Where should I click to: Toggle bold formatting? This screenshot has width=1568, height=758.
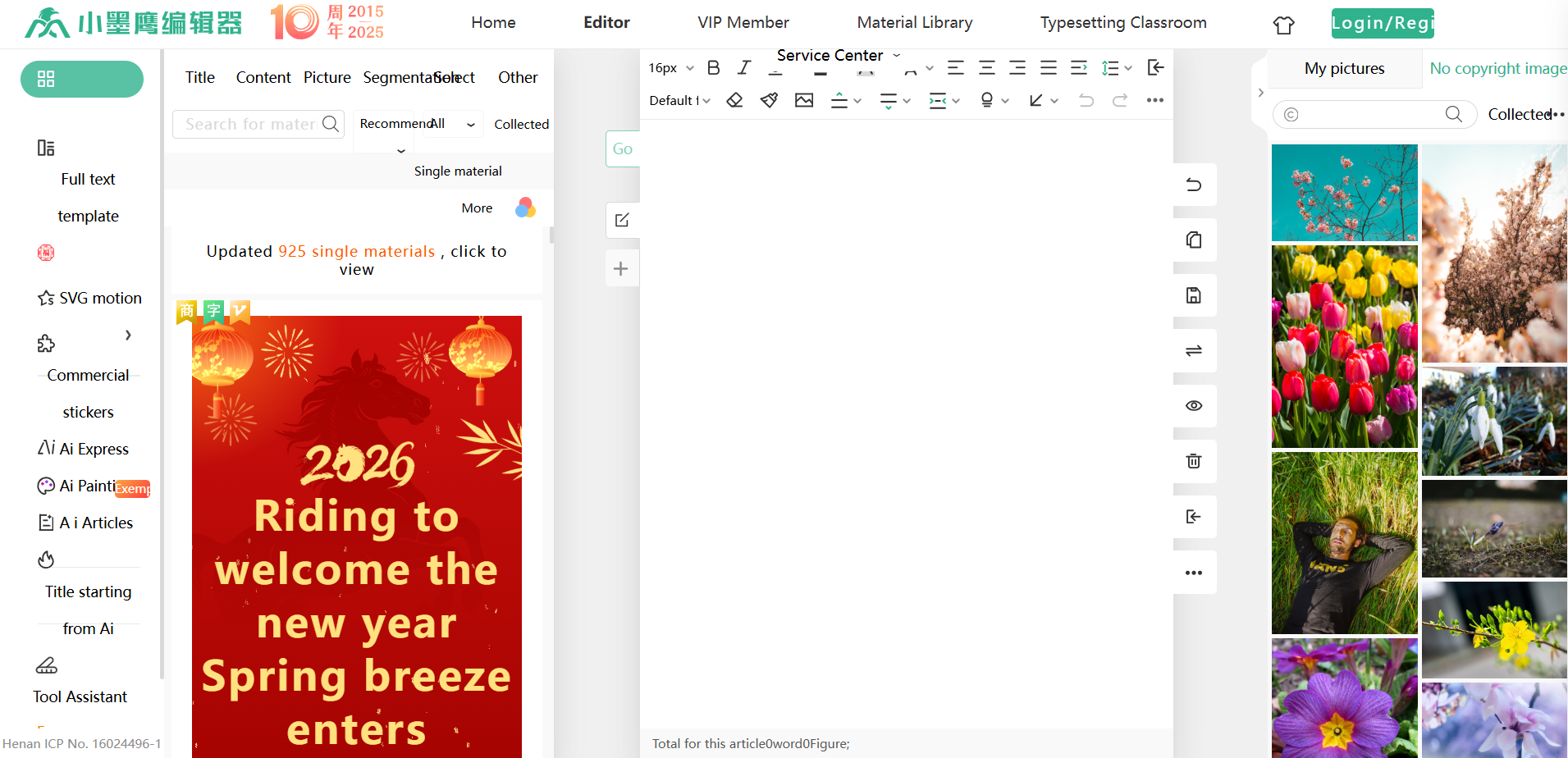point(713,68)
